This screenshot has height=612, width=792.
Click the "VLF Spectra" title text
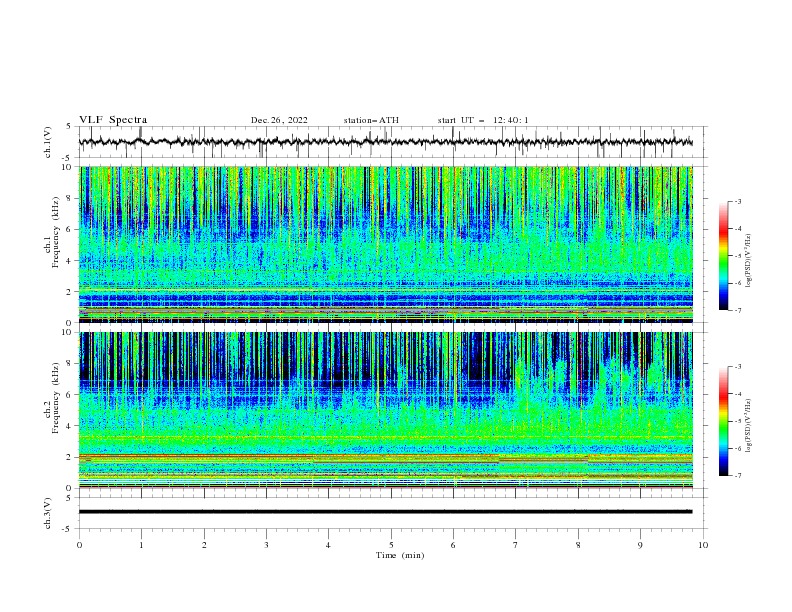coord(113,120)
